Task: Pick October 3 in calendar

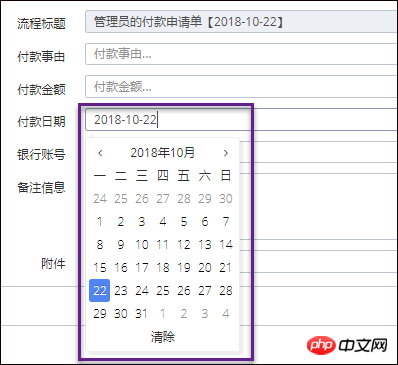Action: point(142,222)
